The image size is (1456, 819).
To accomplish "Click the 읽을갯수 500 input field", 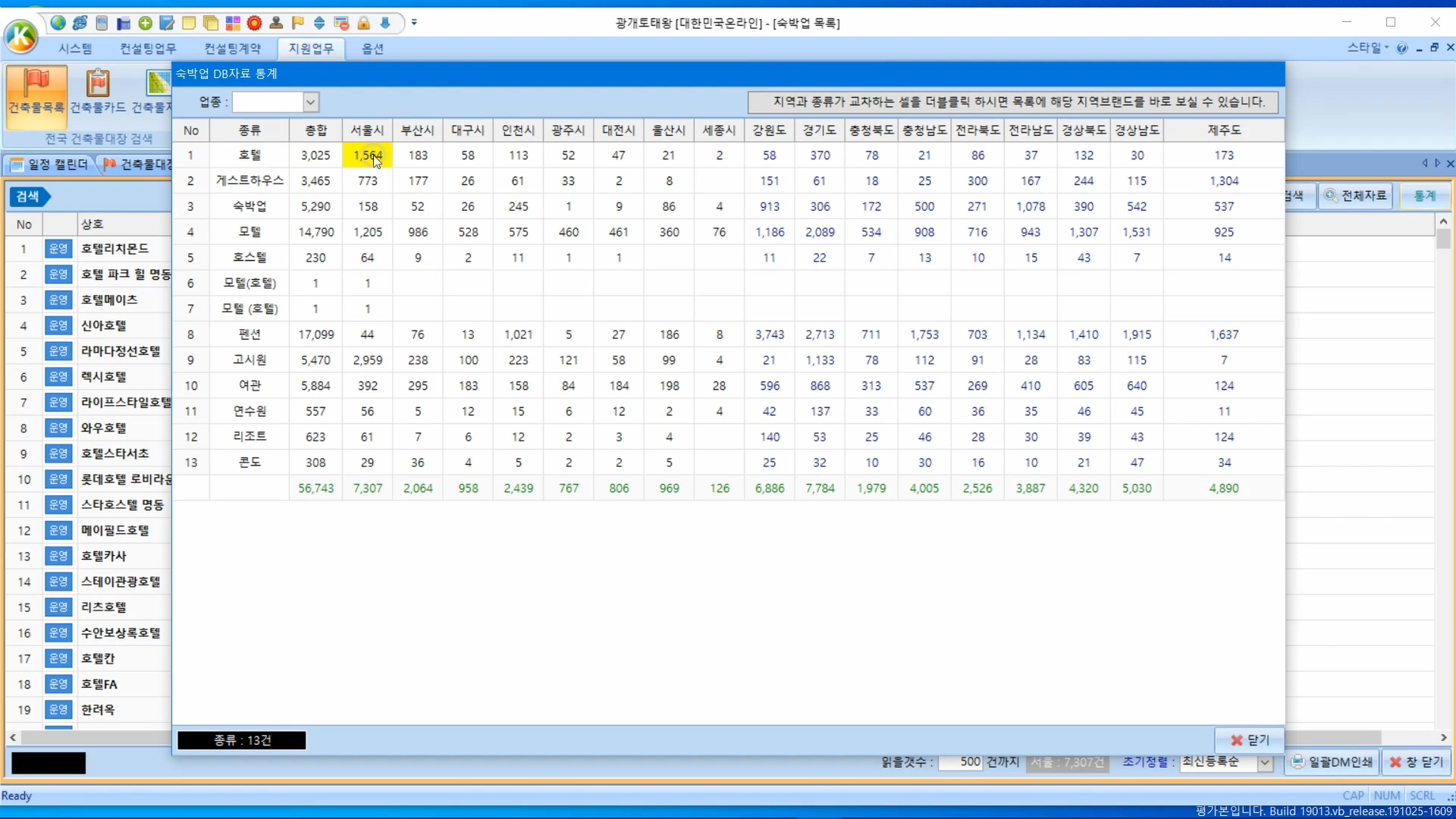I will tap(960, 762).
